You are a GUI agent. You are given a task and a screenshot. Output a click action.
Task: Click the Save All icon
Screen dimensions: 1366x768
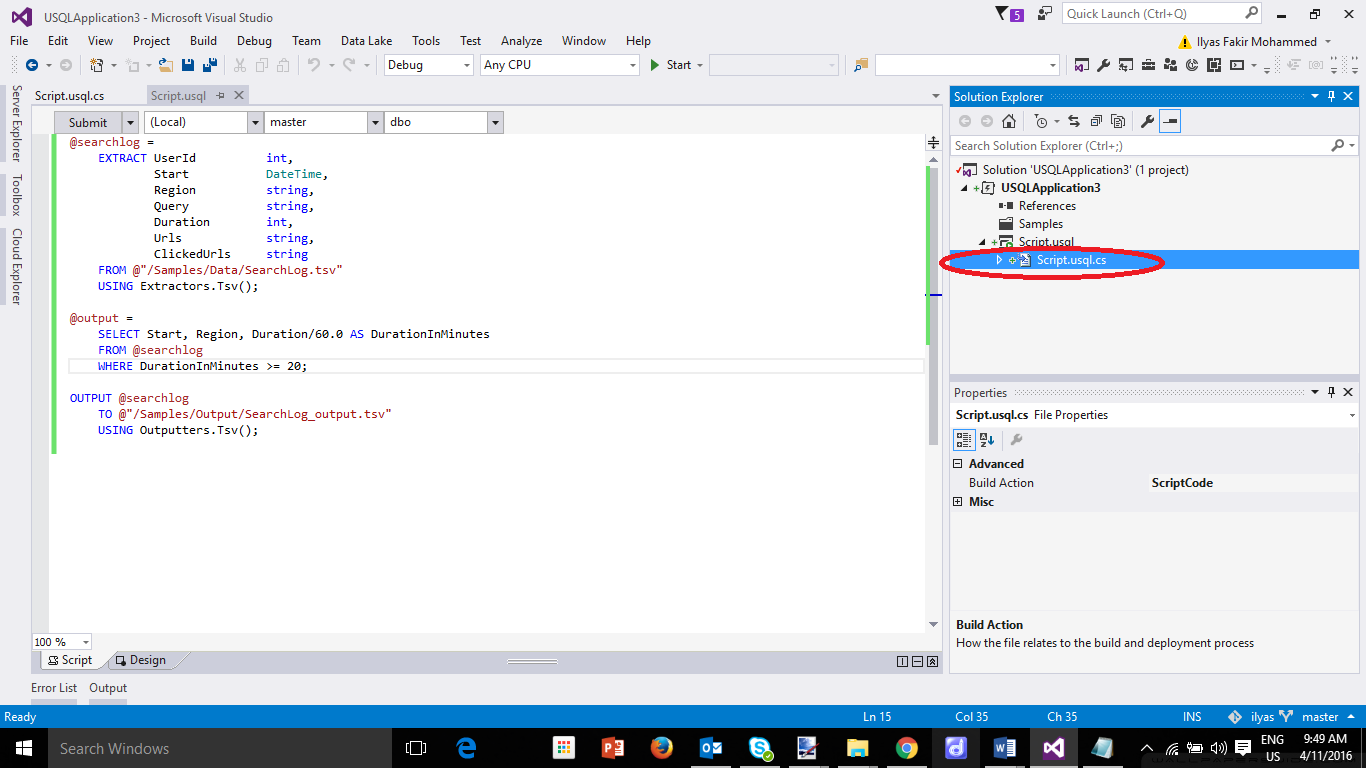click(x=208, y=65)
